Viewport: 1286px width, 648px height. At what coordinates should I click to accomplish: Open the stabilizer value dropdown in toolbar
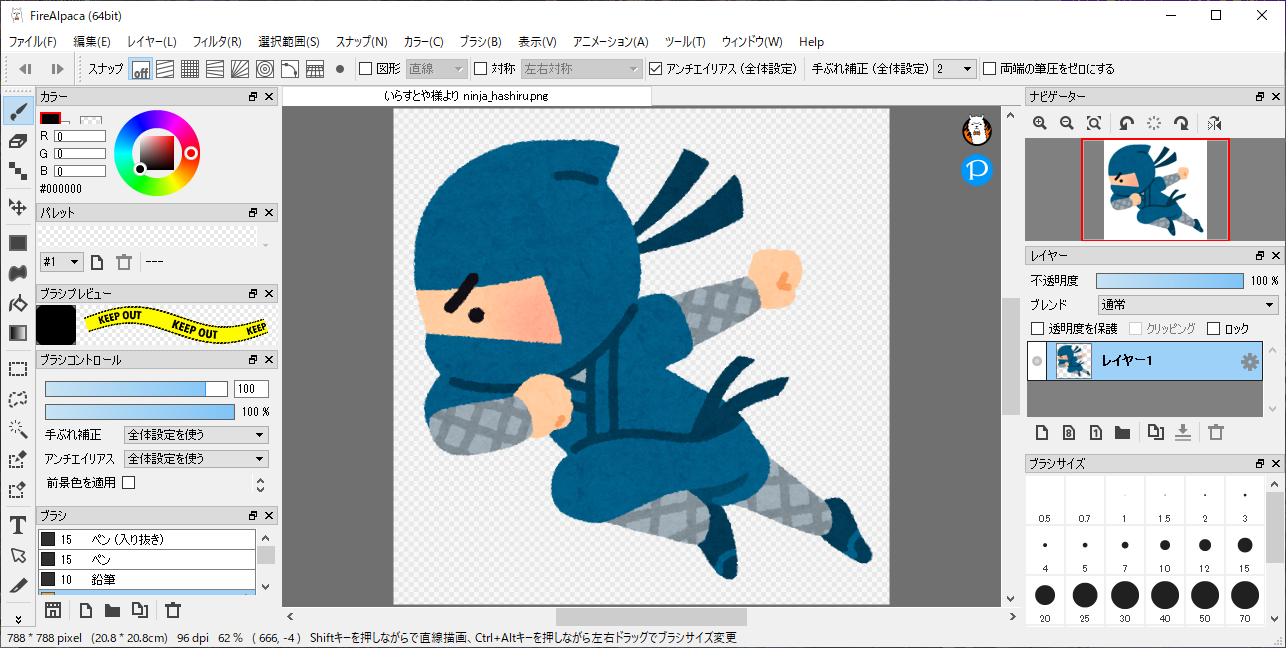954,69
